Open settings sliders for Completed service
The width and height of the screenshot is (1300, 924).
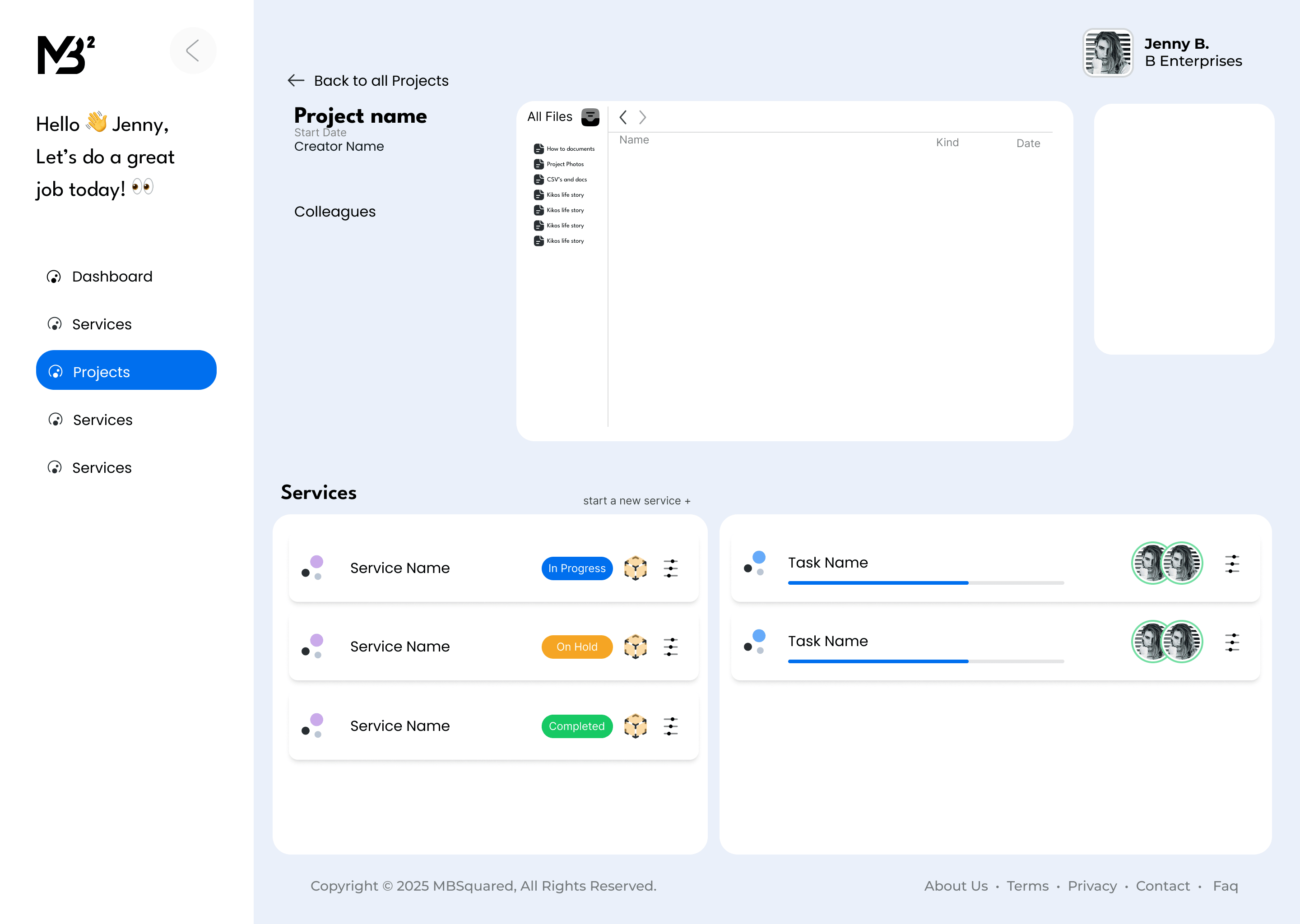pyautogui.click(x=670, y=726)
